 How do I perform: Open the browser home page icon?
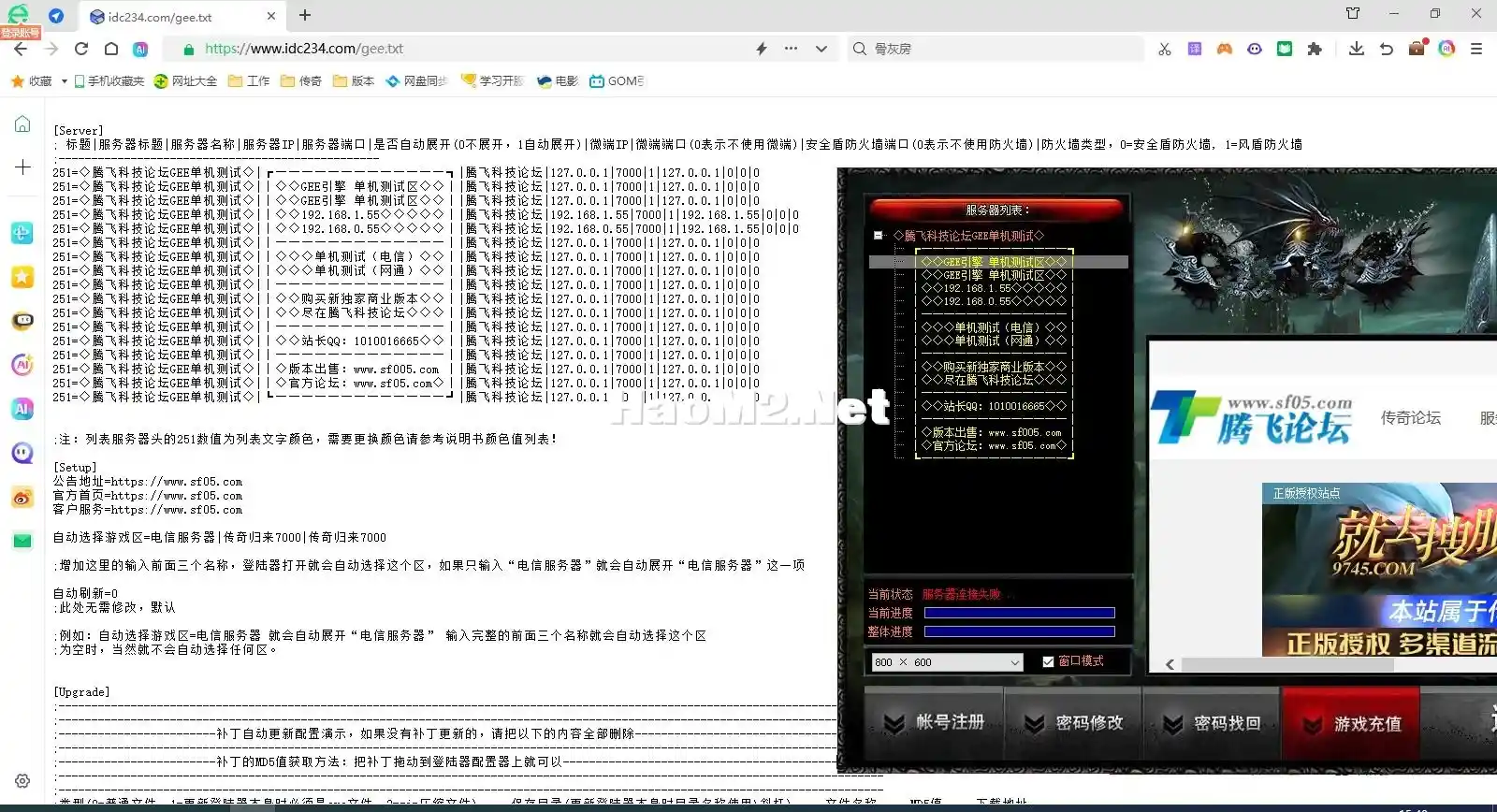[111, 49]
